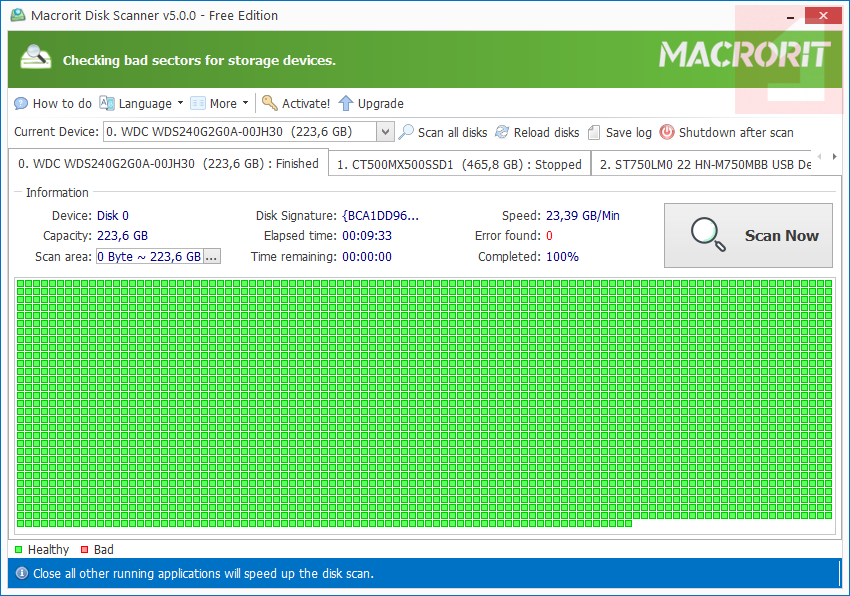Viewport: 850px width, 596px height.
Task: Click the How to do help icon
Action: [21, 103]
